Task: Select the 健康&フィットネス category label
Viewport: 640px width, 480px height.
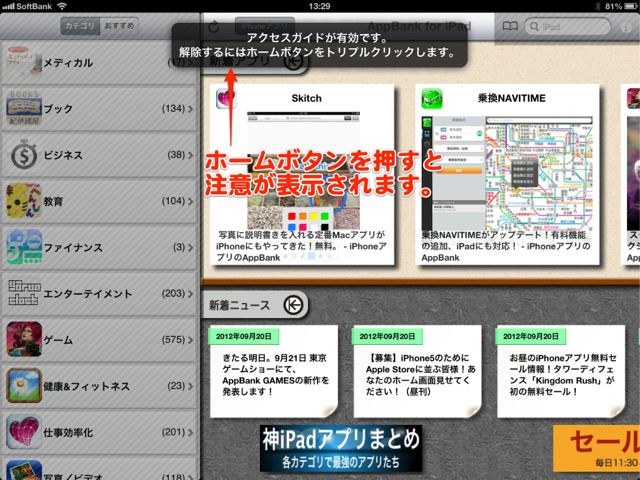Action: [87, 385]
